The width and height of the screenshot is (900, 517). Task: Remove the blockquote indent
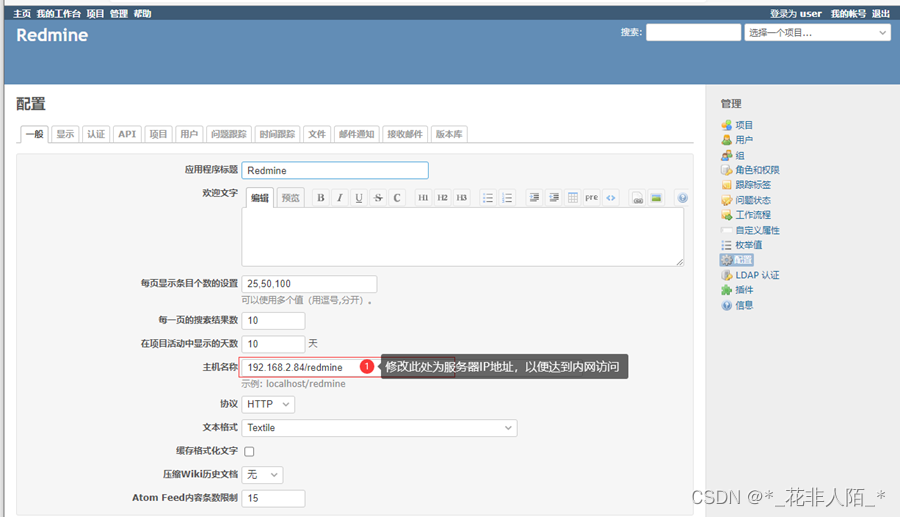point(553,197)
